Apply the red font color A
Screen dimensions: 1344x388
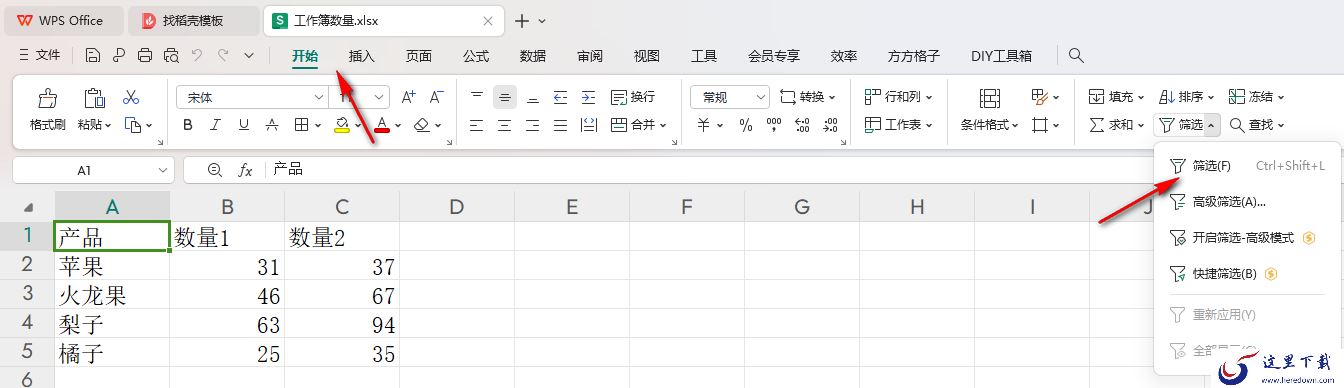click(x=382, y=125)
